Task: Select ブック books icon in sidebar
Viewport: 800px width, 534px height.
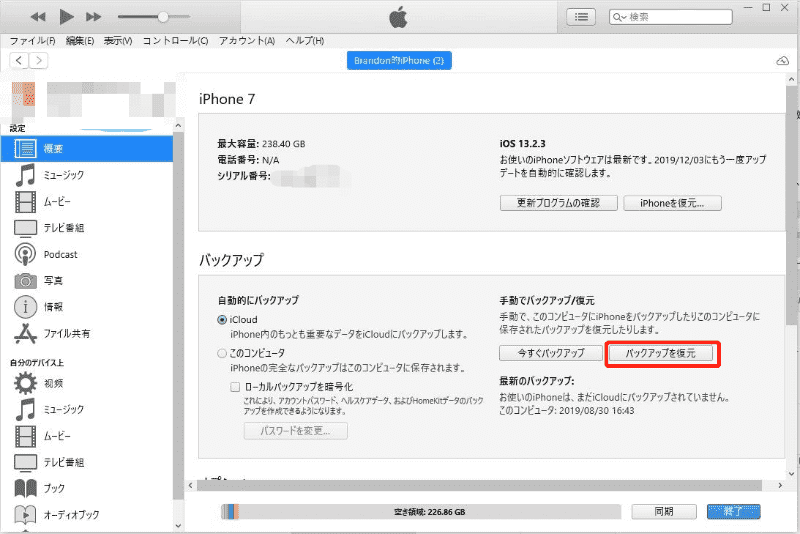Action: [26, 488]
